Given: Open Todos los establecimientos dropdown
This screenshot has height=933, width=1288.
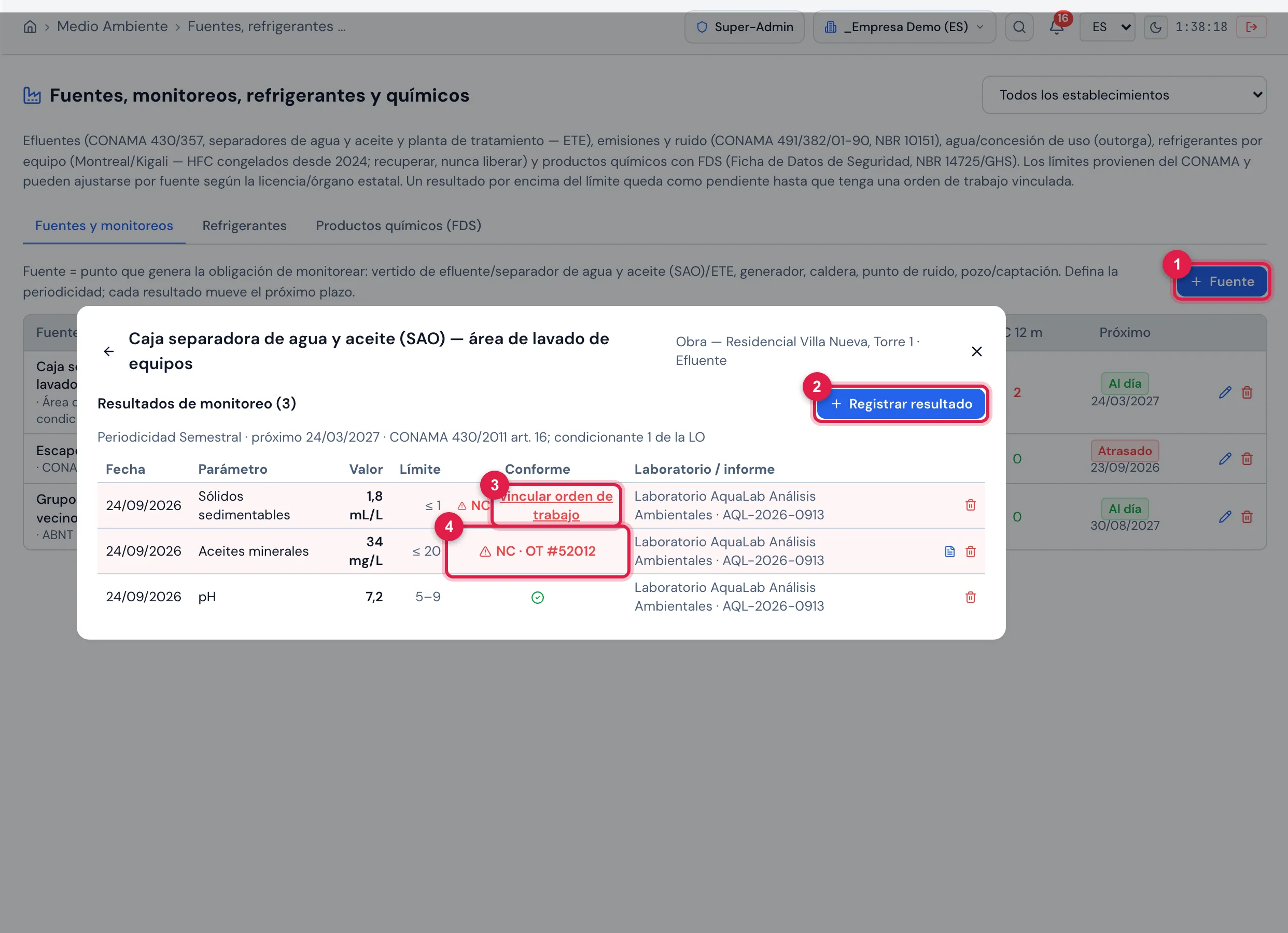Looking at the screenshot, I should coord(1124,95).
